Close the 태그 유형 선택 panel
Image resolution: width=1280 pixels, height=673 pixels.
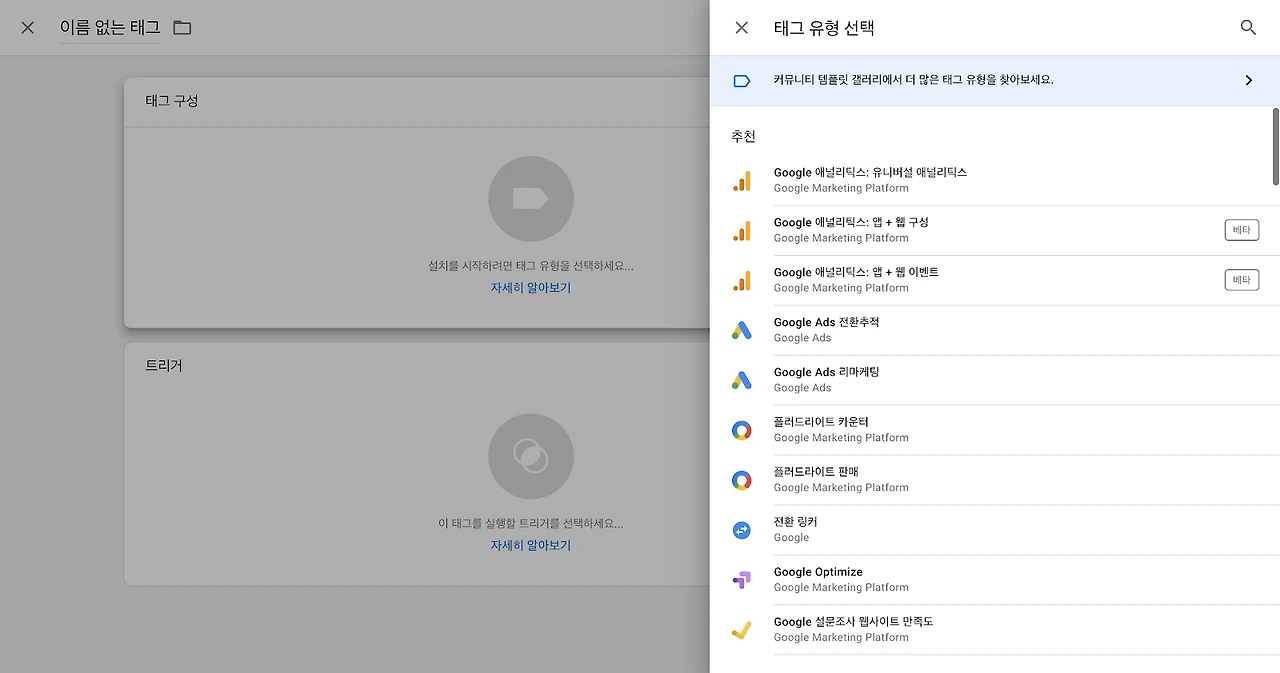click(x=742, y=28)
